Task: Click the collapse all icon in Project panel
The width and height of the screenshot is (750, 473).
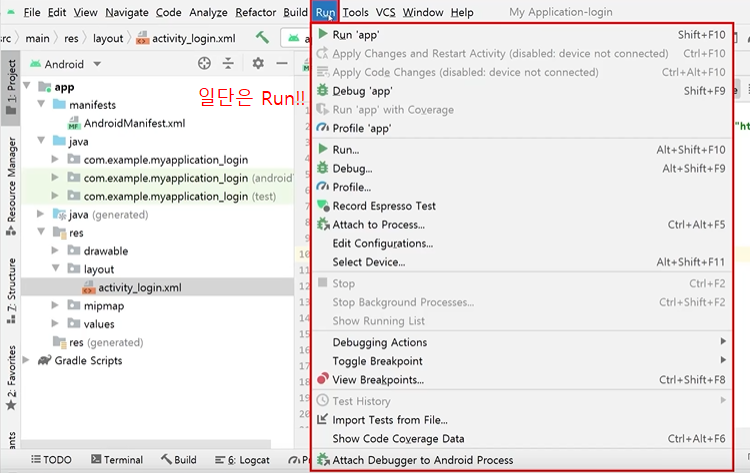Action: click(228, 63)
